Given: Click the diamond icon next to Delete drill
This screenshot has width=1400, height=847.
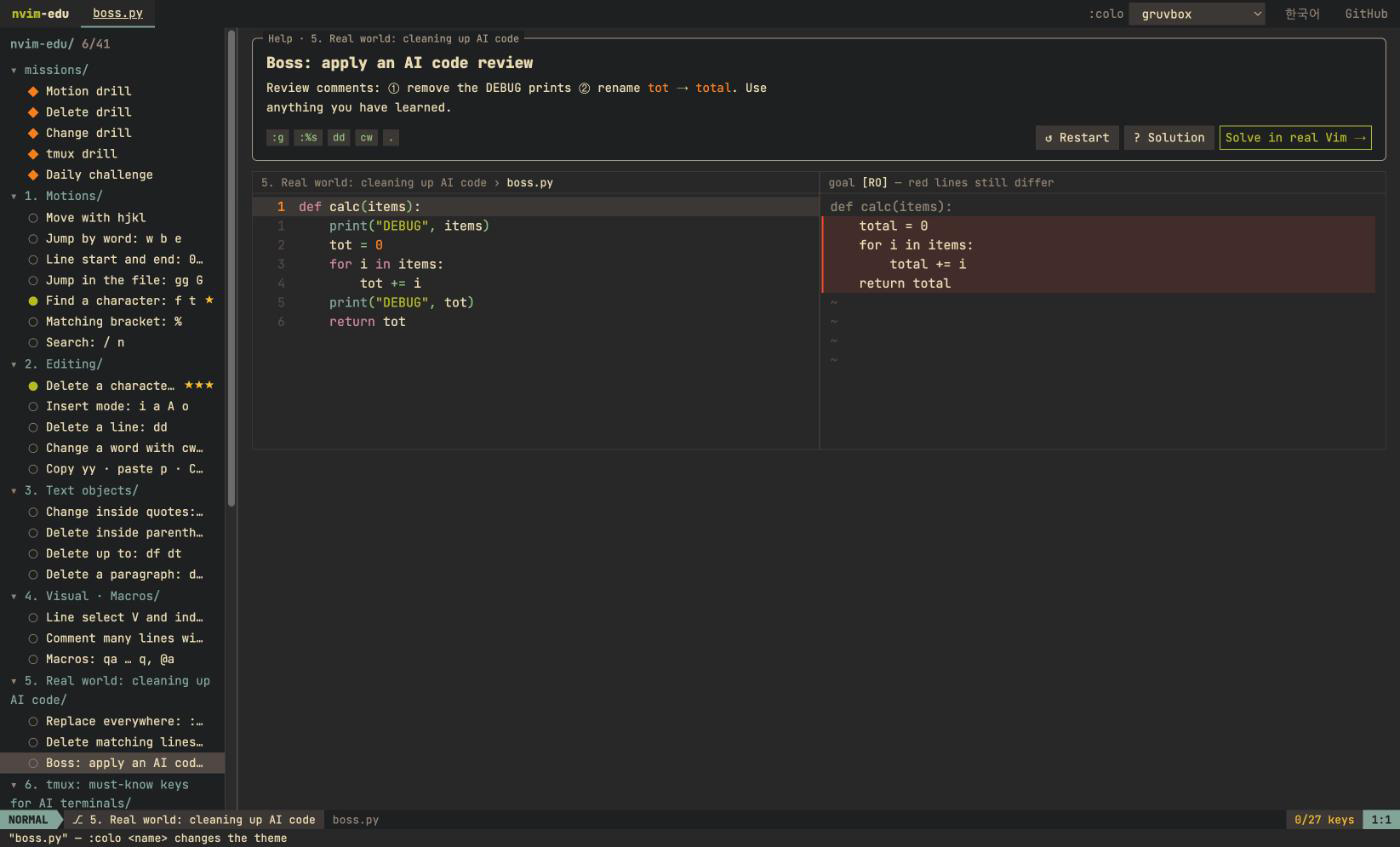Looking at the screenshot, I should click(33, 112).
